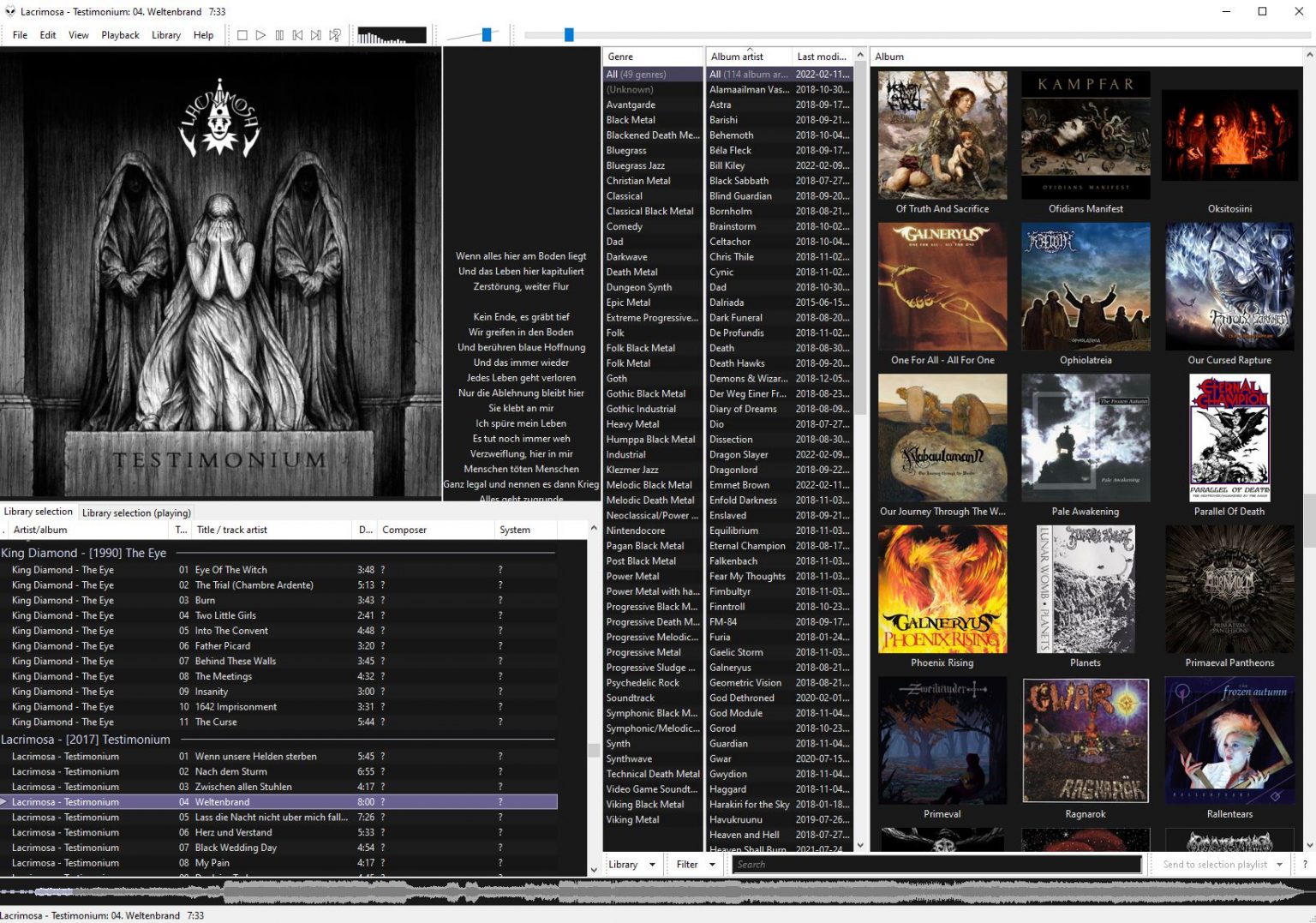
Task: Sort tracks by the Composer column
Action: pos(404,530)
